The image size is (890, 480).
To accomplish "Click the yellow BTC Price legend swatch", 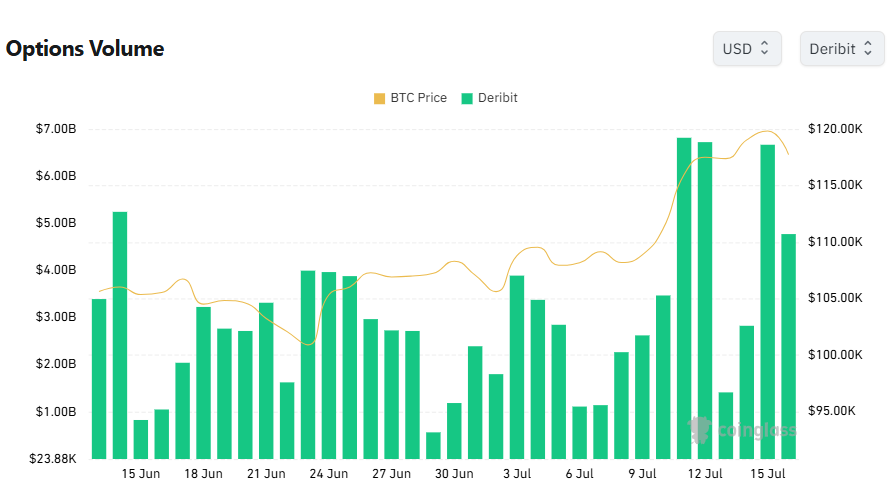I will pos(379,99).
